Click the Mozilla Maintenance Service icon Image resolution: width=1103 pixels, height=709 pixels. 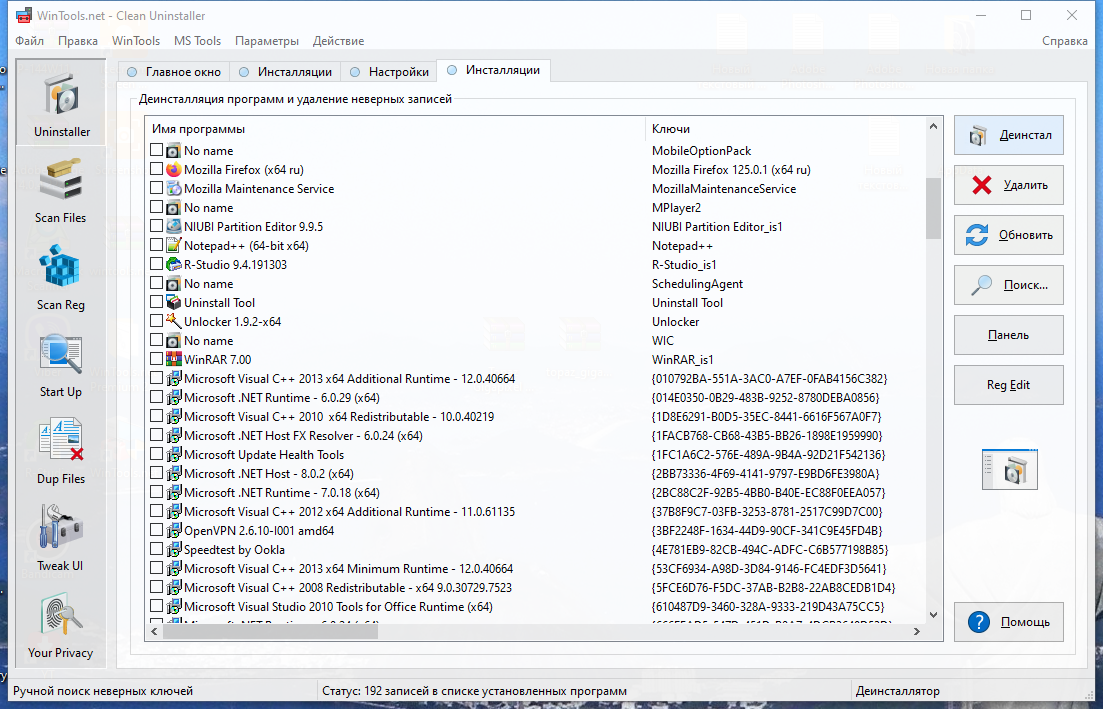point(174,189)
